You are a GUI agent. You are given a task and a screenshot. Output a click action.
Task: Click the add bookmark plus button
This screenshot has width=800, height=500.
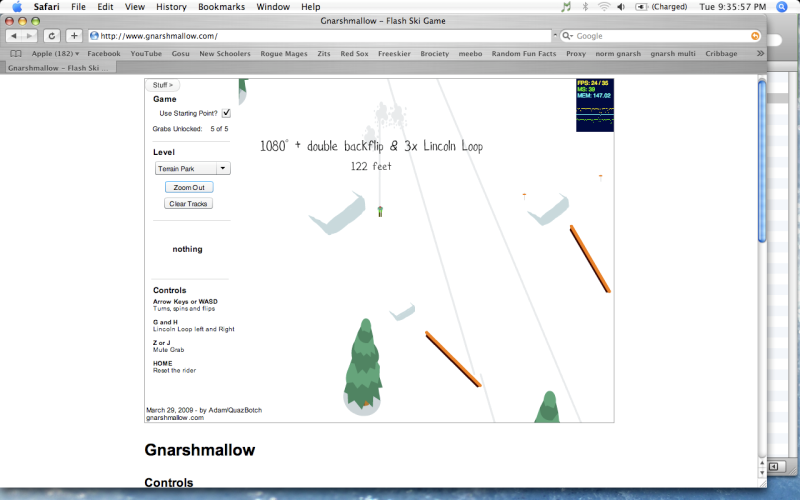click(x=73, y=36)
